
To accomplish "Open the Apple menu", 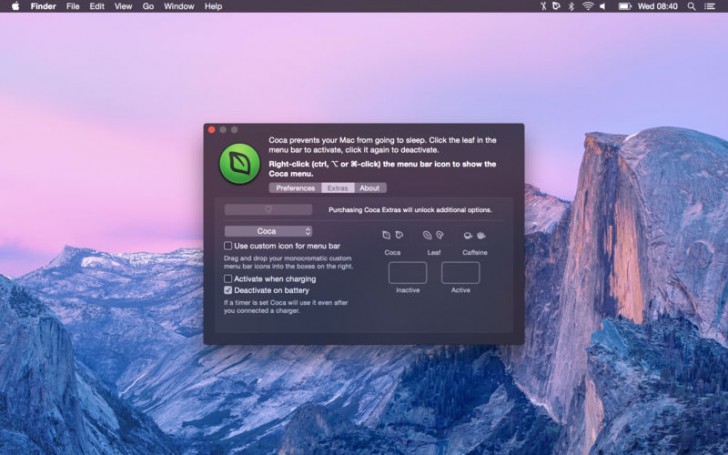I will click(x=15, y=6).
